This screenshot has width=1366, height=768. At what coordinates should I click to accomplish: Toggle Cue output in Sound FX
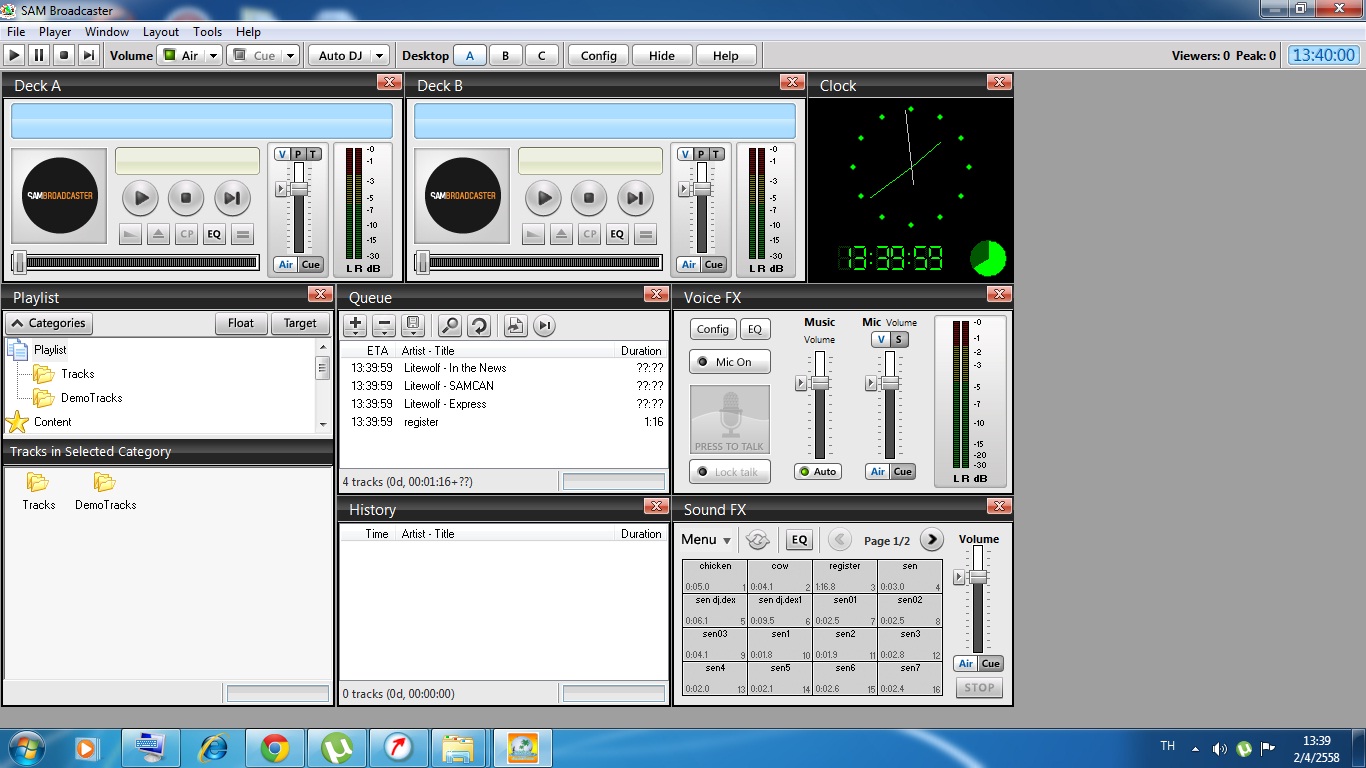tap(990, 664)
